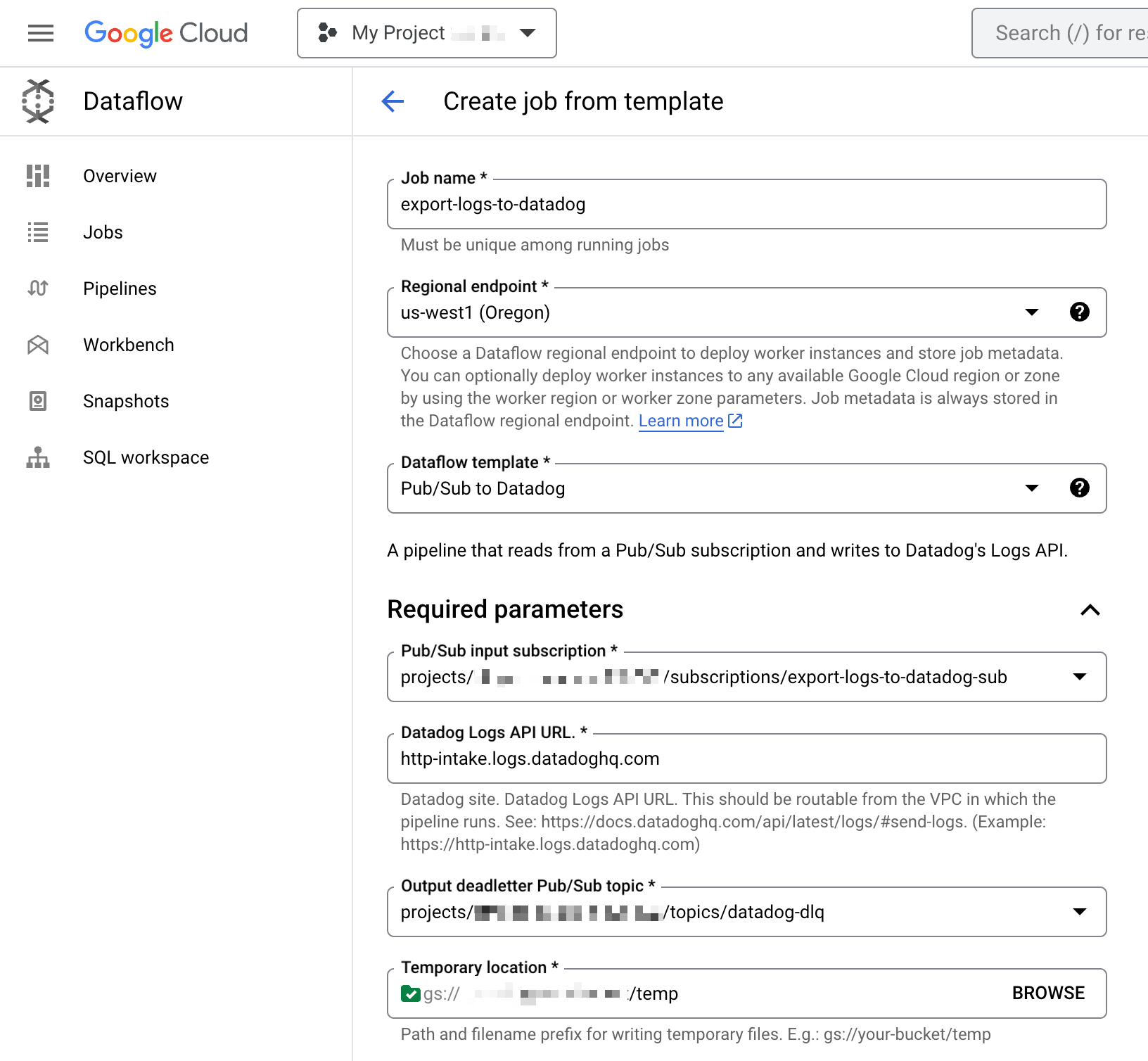Click the Job name input field

pyautogui.click(x=746, y=204)
